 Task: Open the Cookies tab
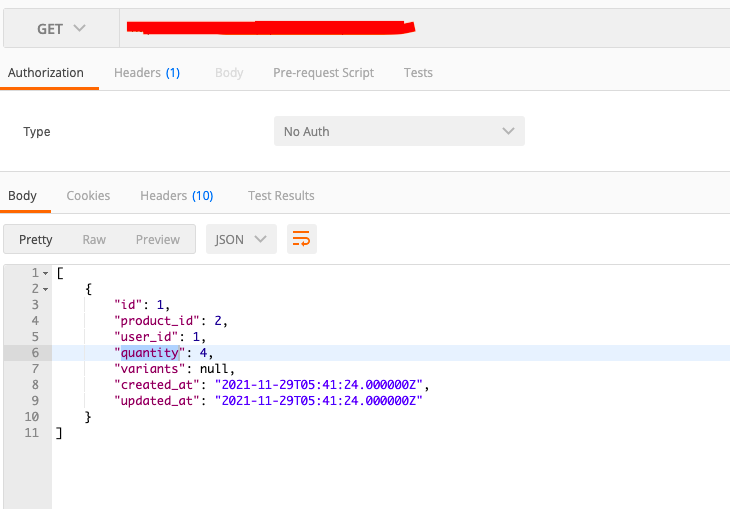pos(88,196)
